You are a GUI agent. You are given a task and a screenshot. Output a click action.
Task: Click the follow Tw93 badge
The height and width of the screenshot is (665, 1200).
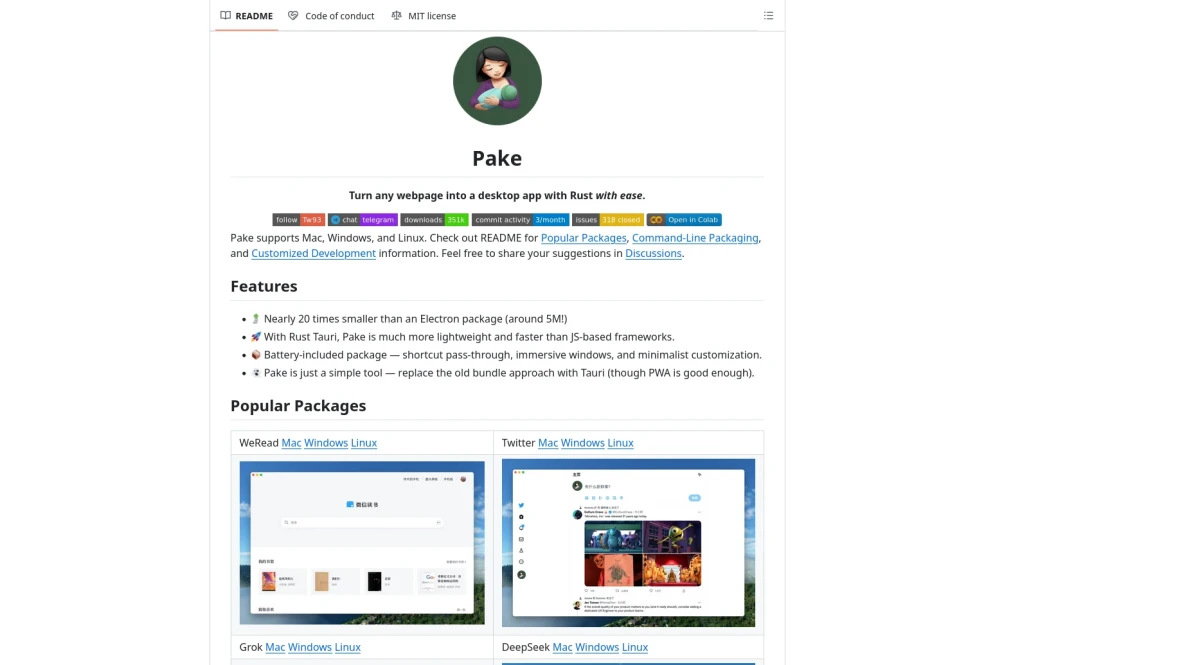click(x=298, y=220)
